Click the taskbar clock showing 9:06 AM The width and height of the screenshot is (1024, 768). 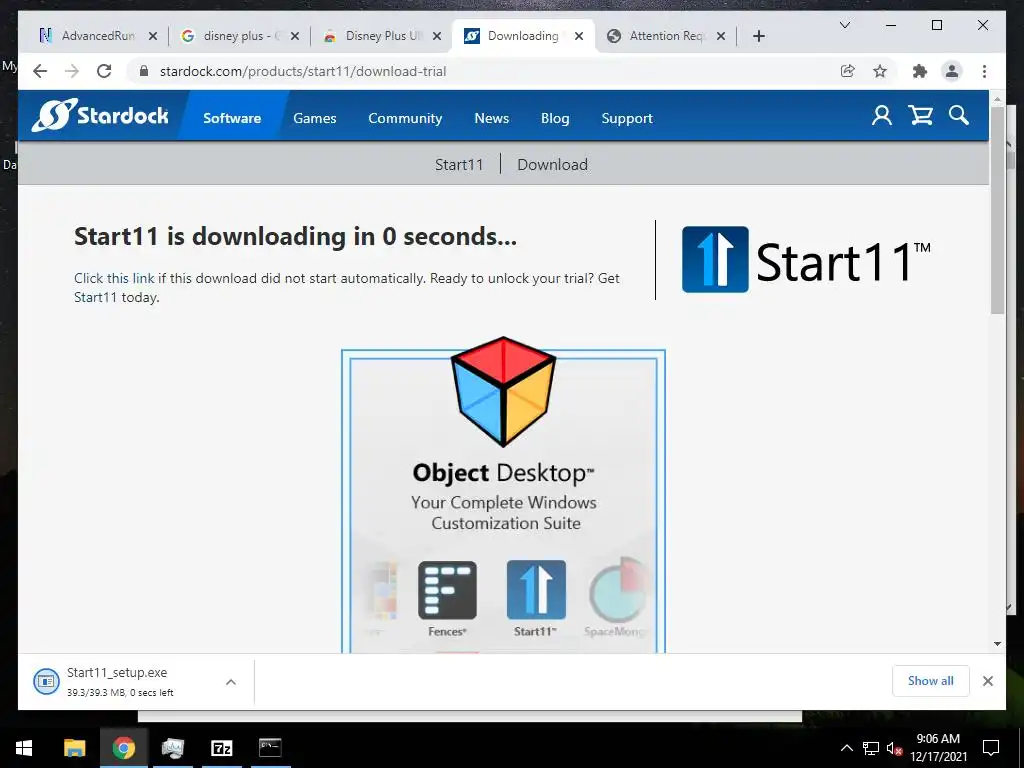coord(938,748)
